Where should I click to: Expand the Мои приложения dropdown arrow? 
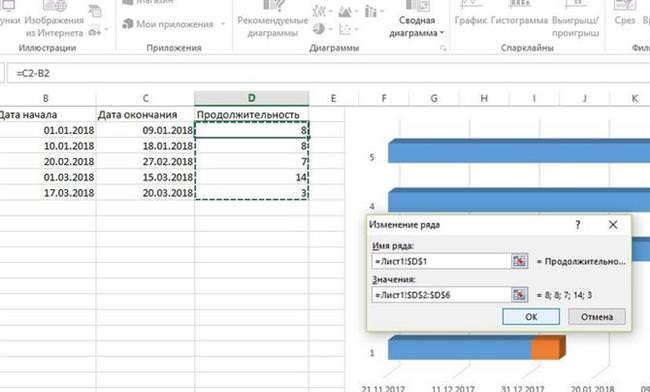(x=223, y=24)
